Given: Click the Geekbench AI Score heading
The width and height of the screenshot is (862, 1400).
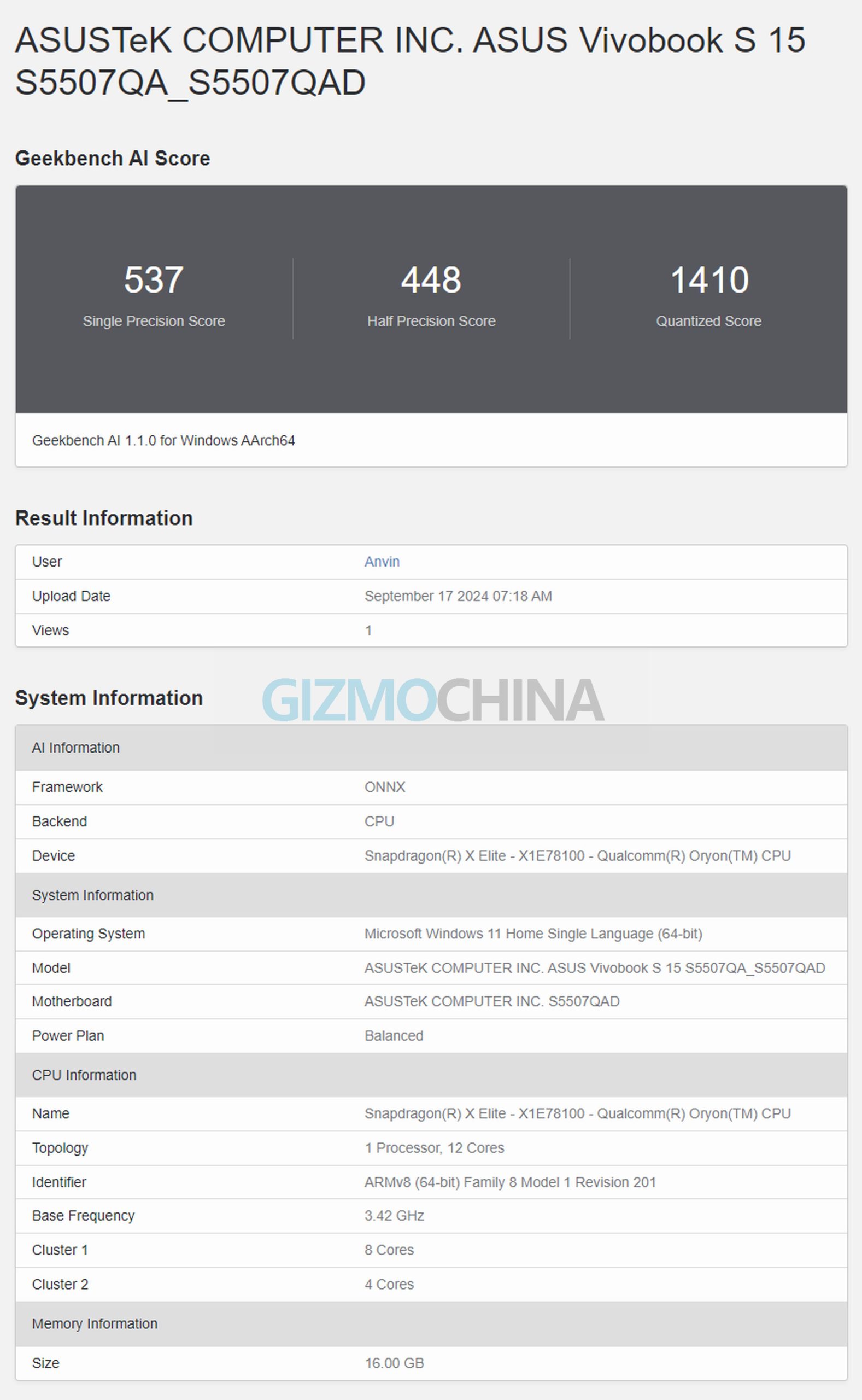Looking at the screenshot, I should click(x=112, y=158).
